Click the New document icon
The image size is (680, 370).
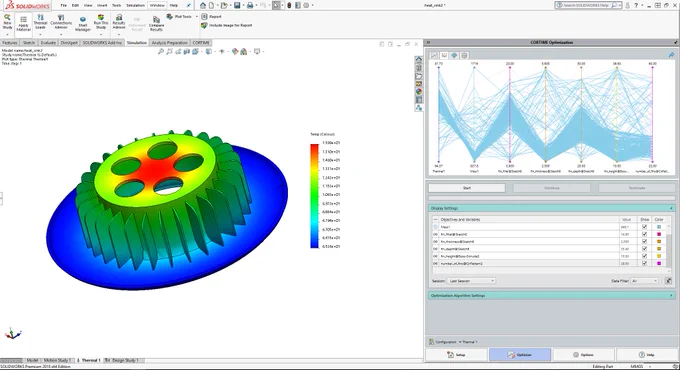tap(211, 5)
